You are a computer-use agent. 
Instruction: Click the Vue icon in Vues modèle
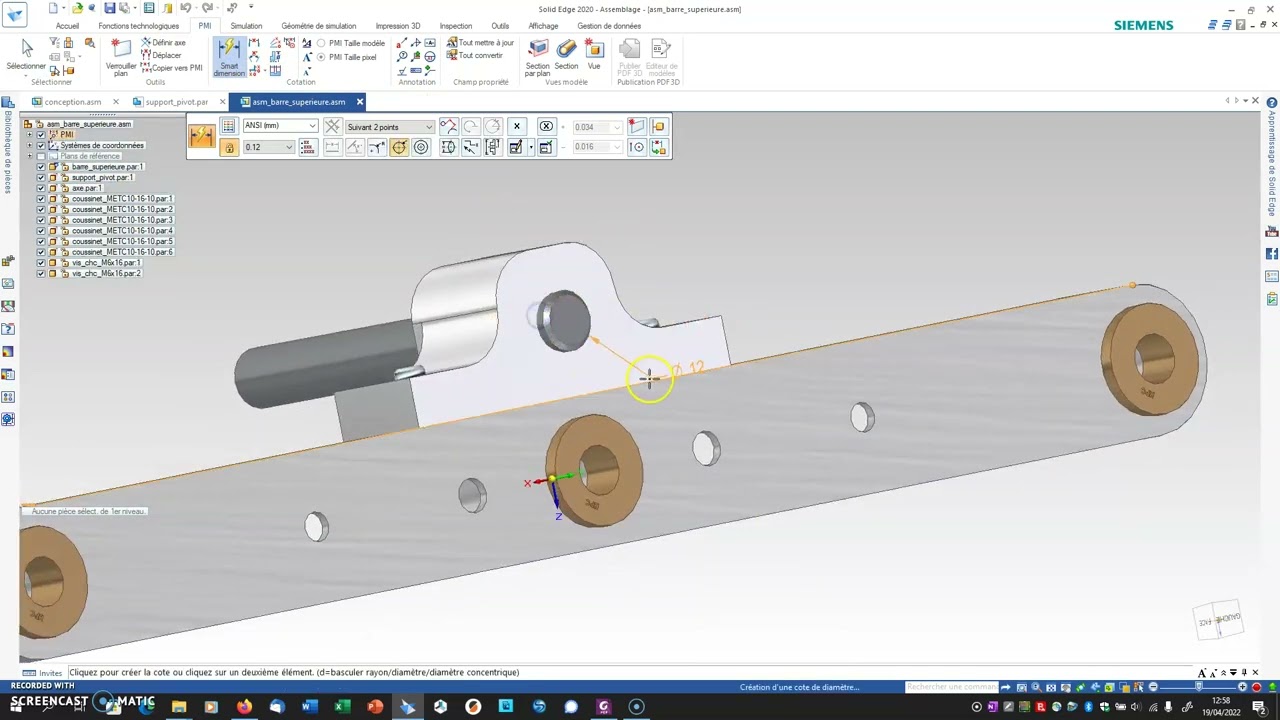pyautogui.click(x=594, y=55)
